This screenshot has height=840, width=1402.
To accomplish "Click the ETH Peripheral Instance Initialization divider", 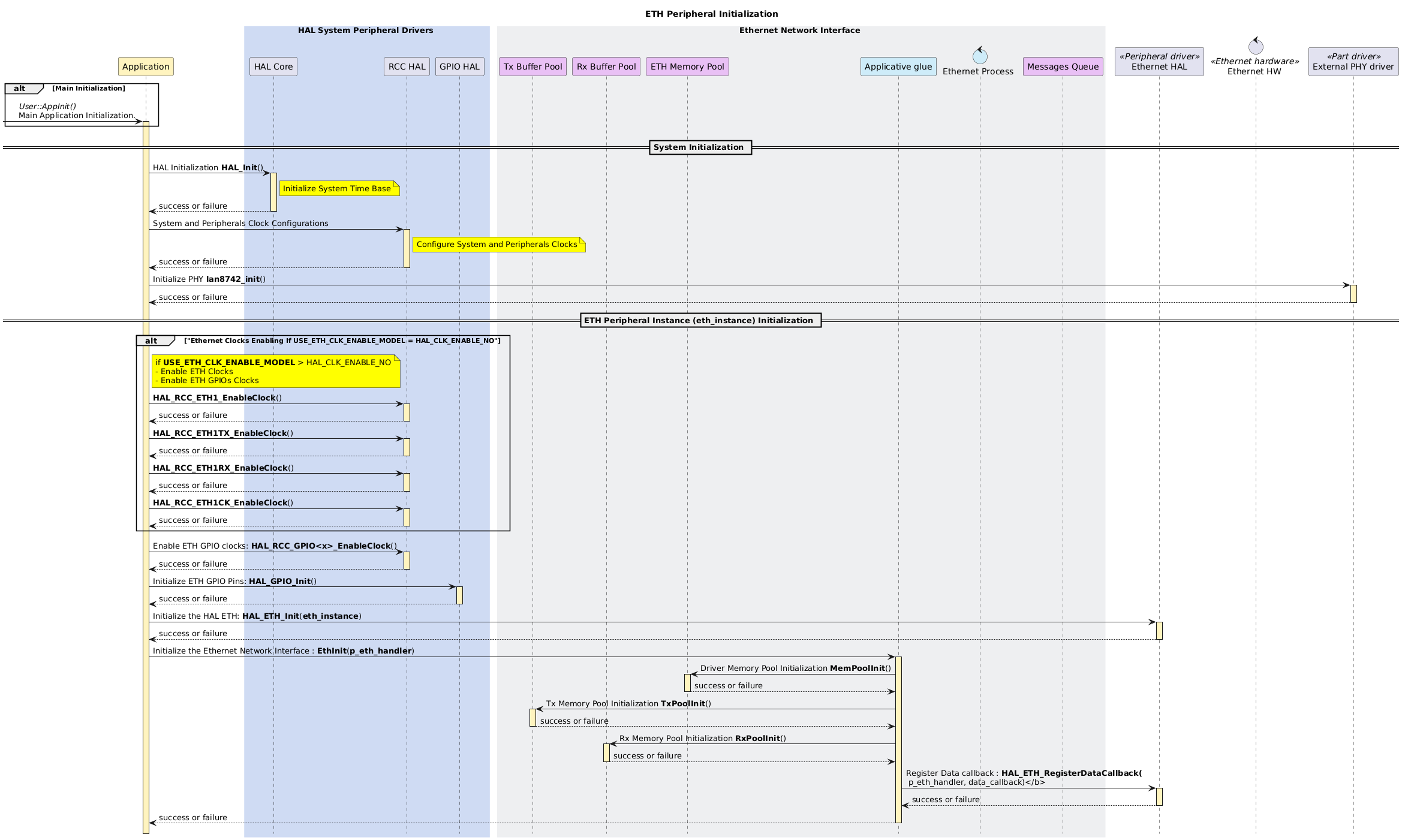I will pos(700,320).
